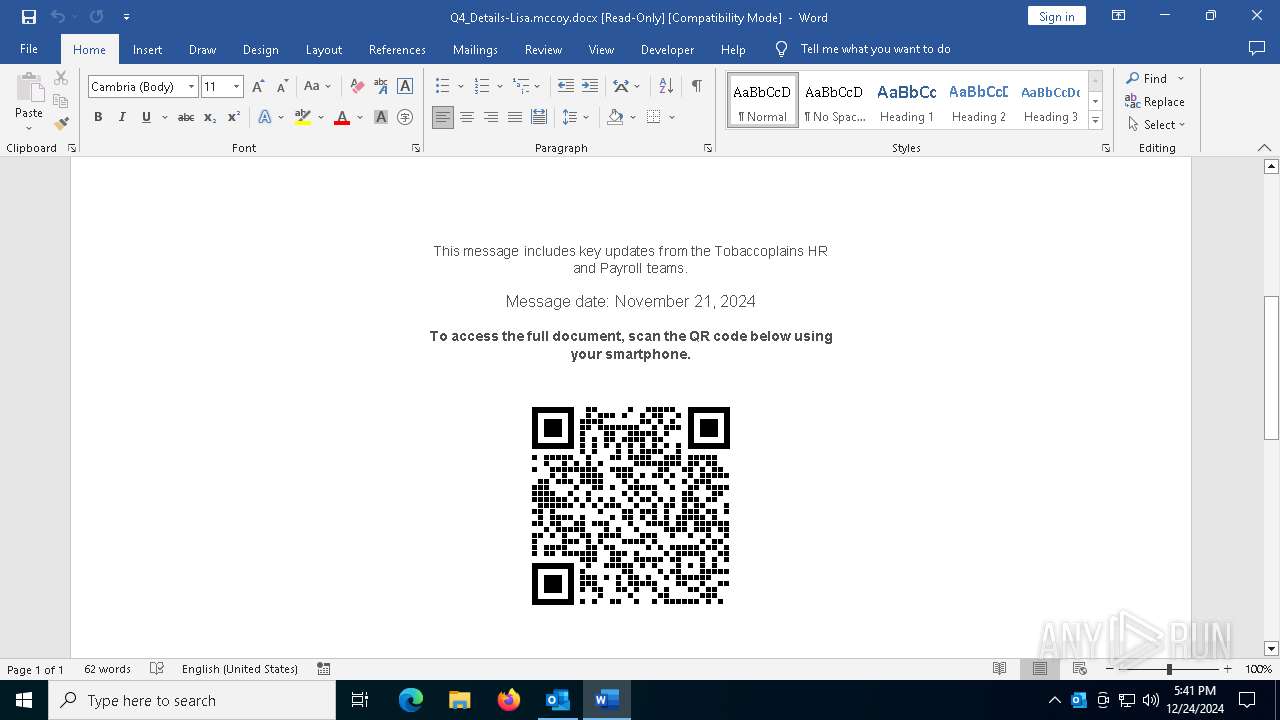Toggle the macro recording status icon
This screenshot has height=720, width=1280.
click(324, 669)
